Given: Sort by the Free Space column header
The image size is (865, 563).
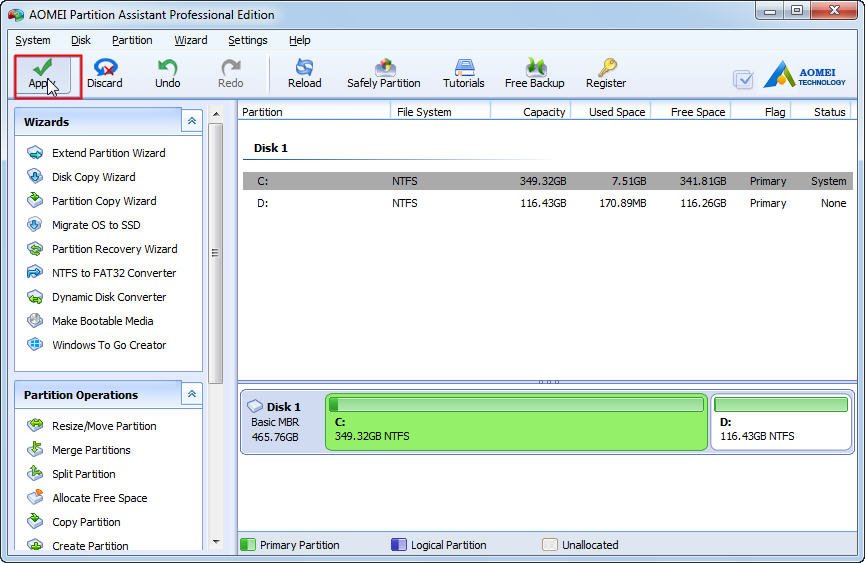Looking at the screenshot, I should tap(691, 111).
